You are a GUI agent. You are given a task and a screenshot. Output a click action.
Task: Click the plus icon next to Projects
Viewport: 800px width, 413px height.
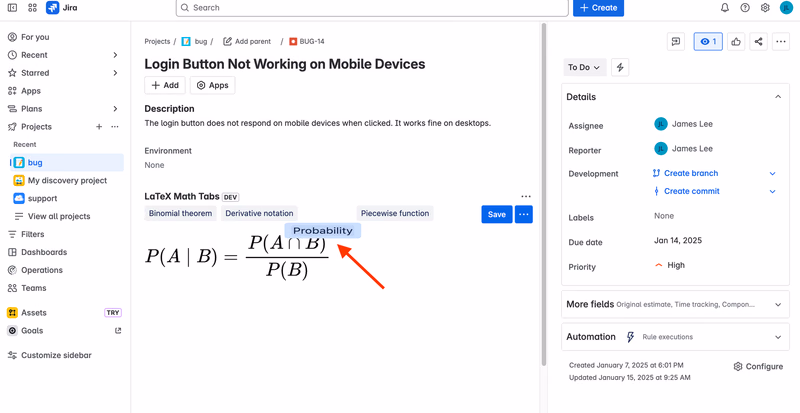[x=99, y=127]
